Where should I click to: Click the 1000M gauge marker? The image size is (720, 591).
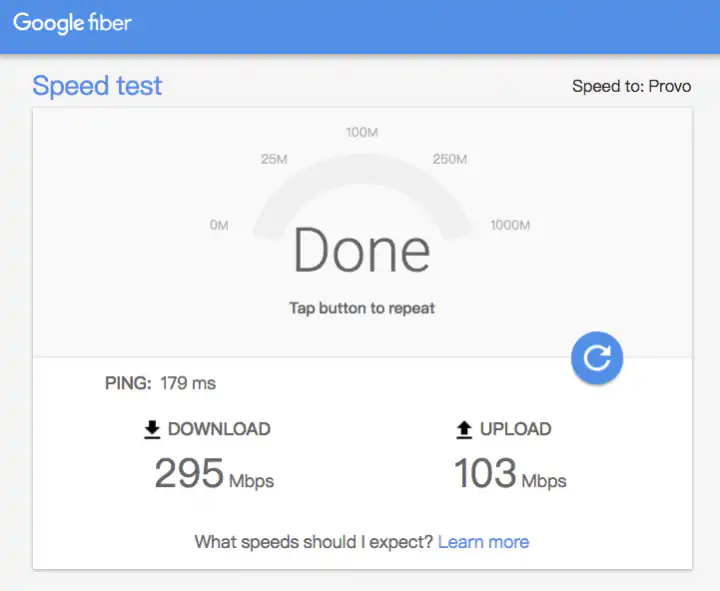tap(510, 225)
